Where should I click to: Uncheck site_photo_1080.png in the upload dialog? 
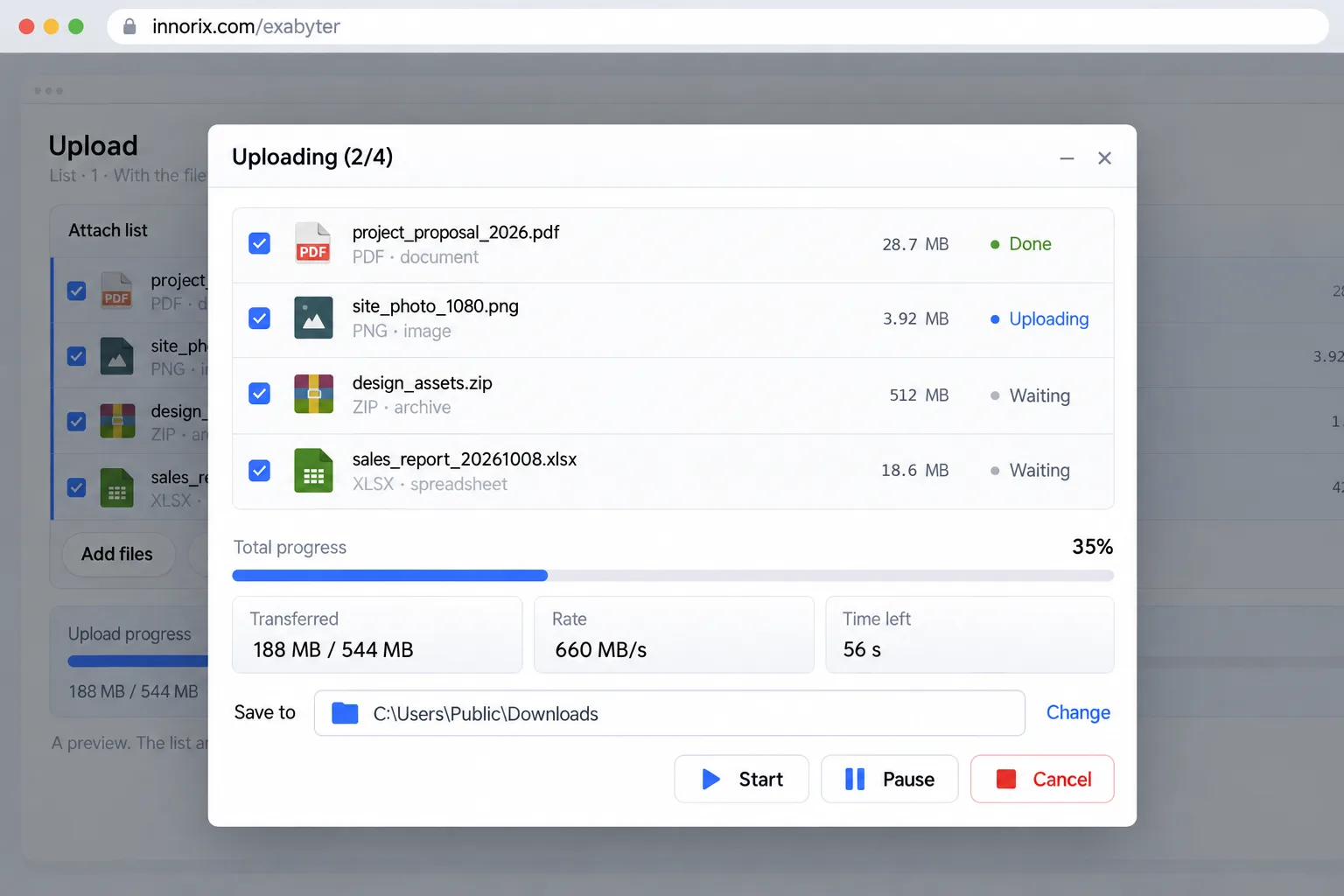(260, 318)
